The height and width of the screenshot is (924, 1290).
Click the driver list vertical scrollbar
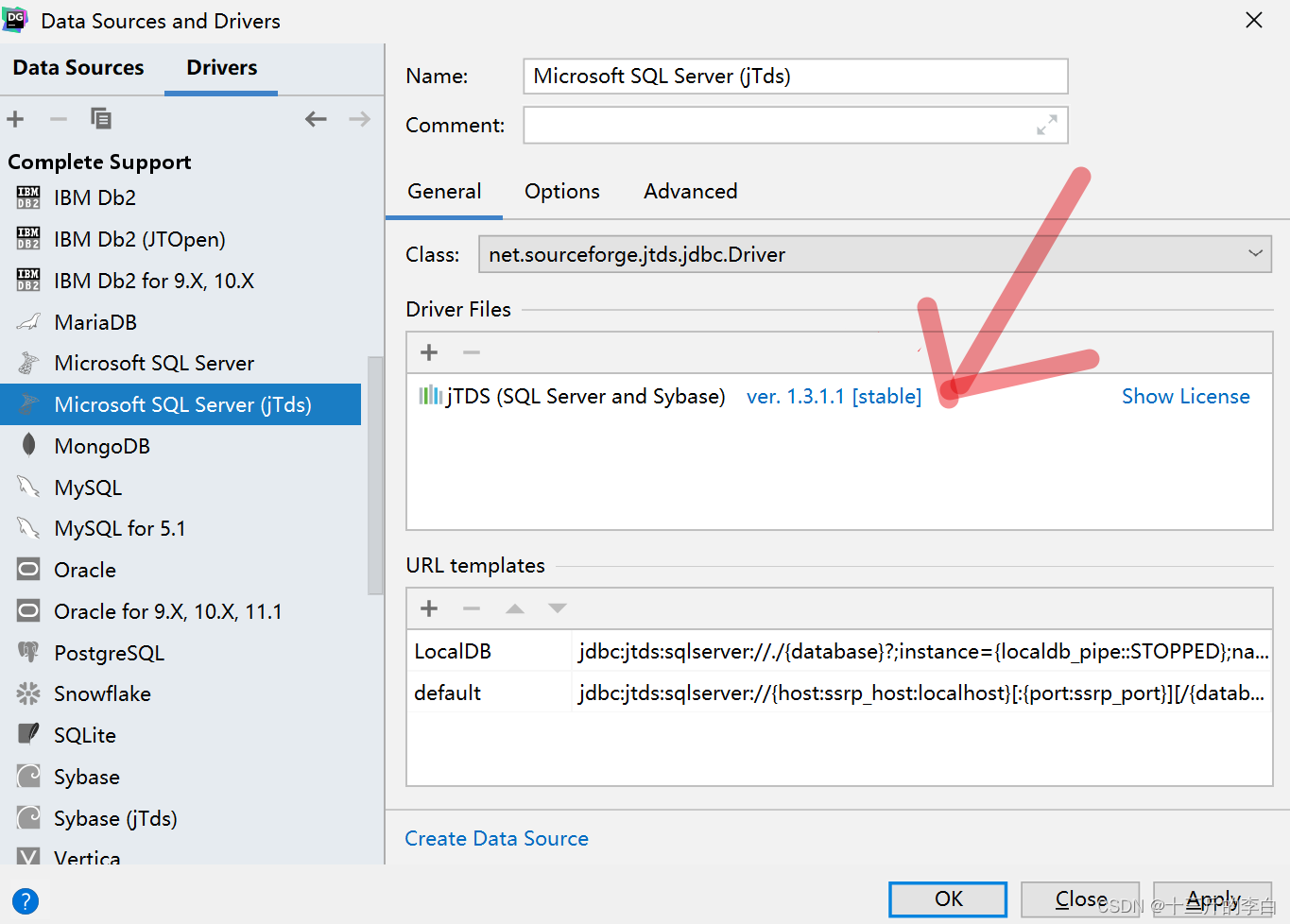click(375, 475)
